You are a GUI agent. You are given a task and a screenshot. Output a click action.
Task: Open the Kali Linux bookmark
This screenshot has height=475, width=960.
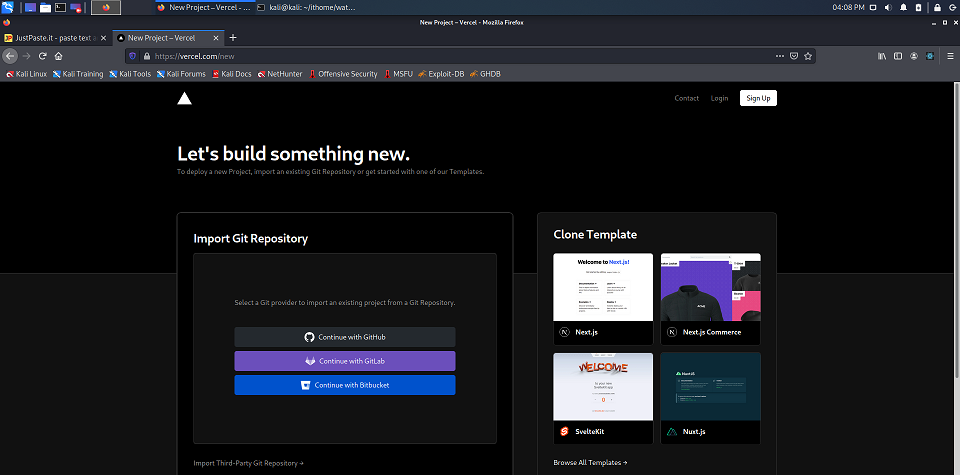pos(26,74)
